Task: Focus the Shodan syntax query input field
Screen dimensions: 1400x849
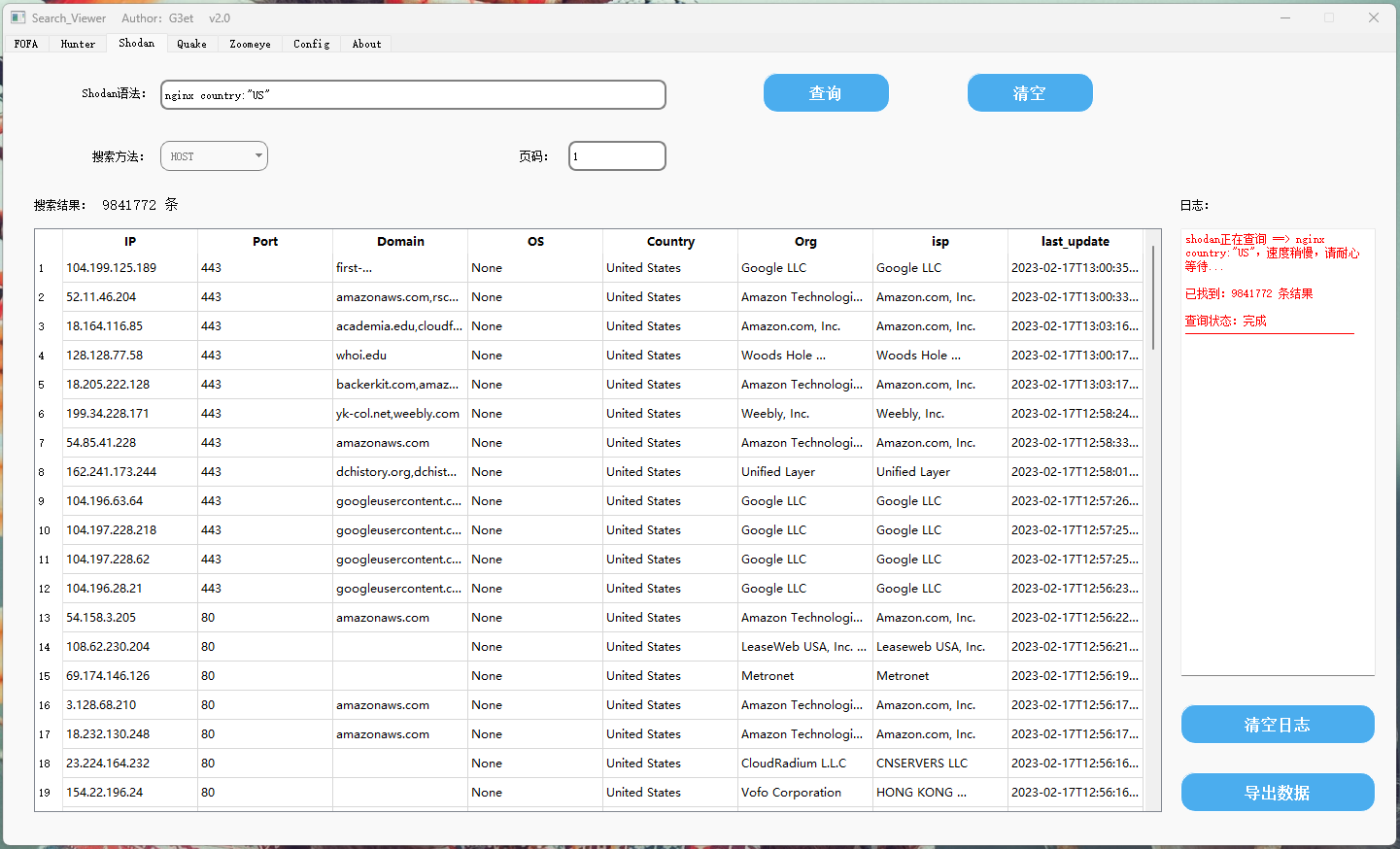Action: (413, 95)
